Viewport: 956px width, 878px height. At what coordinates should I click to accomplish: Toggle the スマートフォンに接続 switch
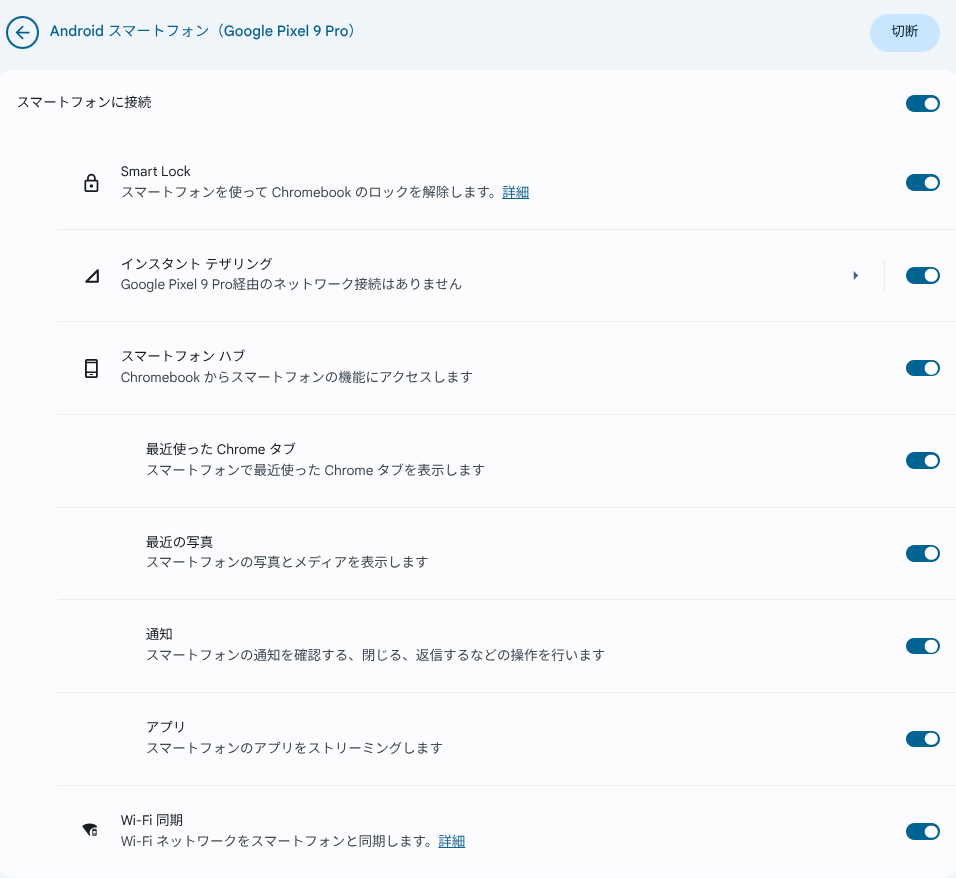click(x=922, y=104)
